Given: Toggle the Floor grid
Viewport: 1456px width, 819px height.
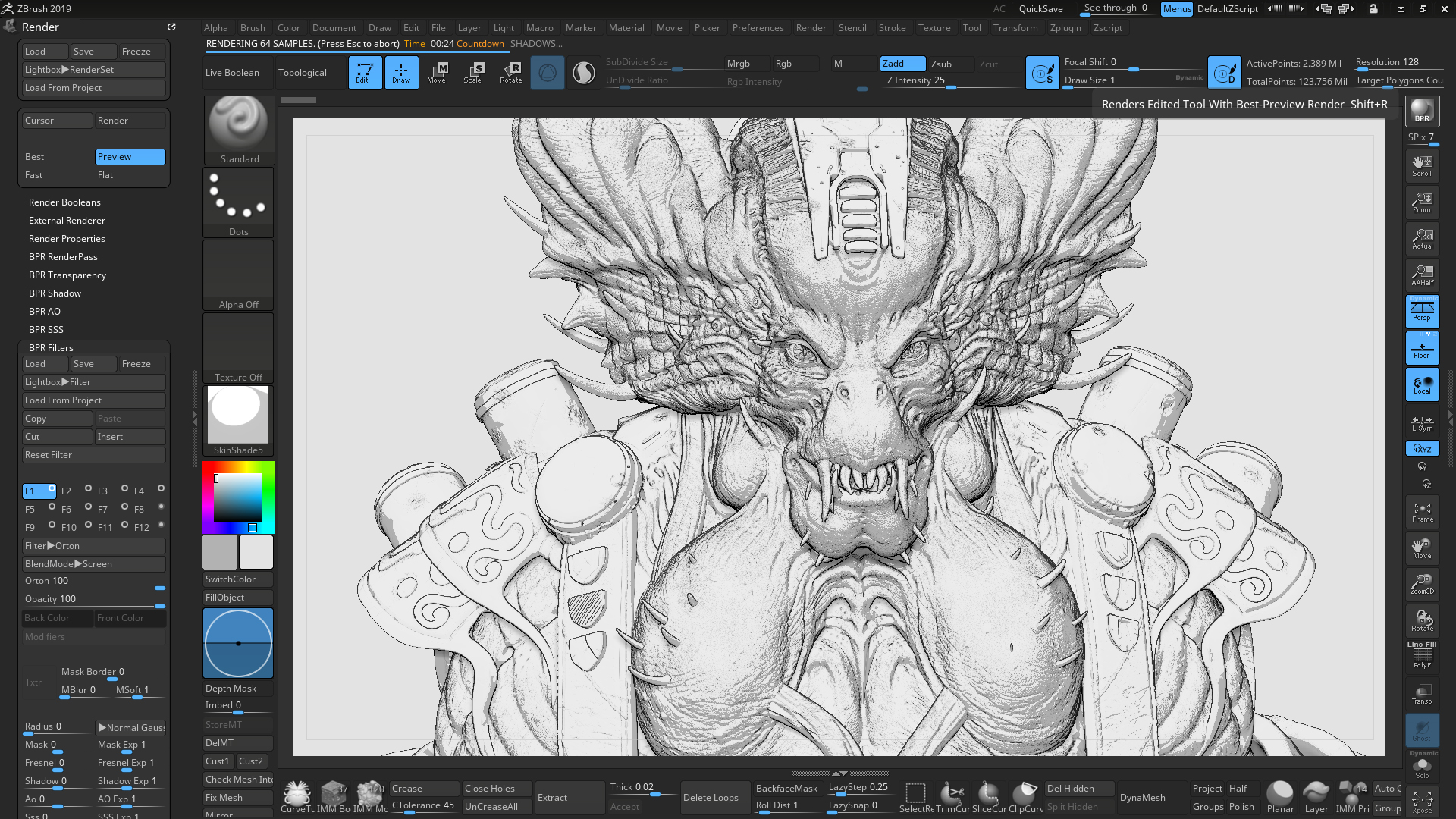Looking at the screenshot, I should 1422,348.
